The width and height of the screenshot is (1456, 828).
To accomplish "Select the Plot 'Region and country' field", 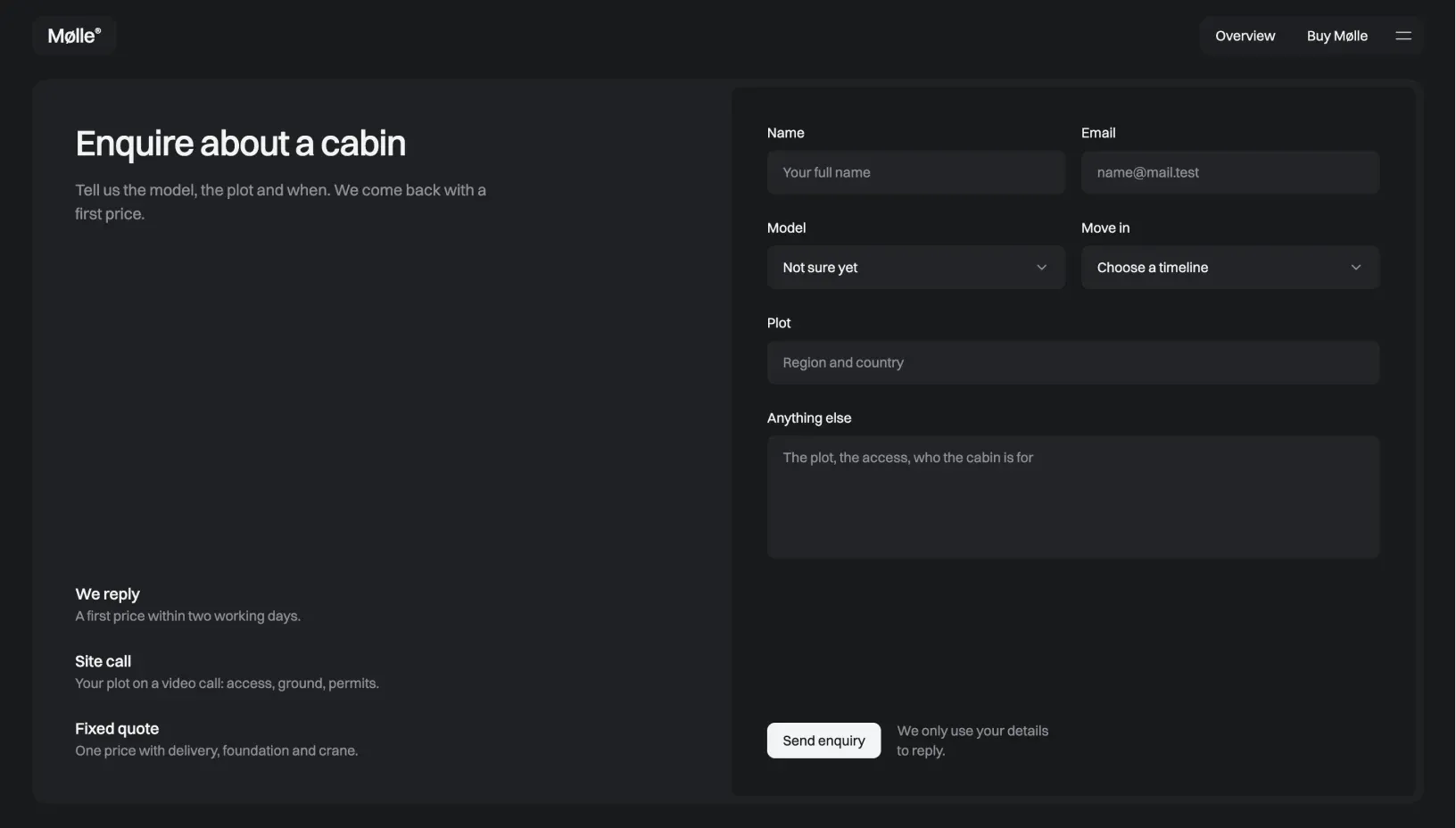I will [x=1073, y=363].
